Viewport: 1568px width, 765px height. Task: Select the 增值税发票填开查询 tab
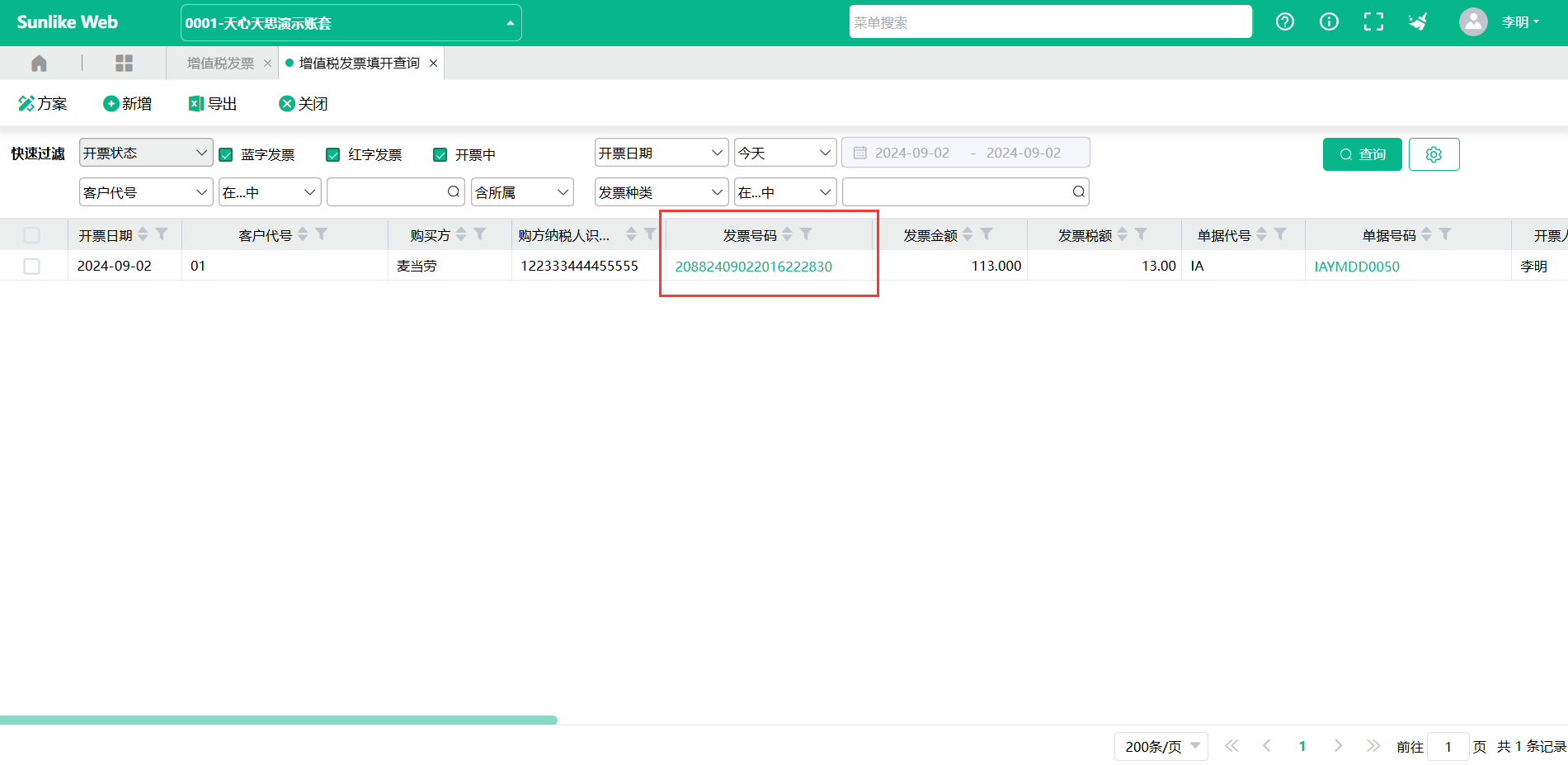(359, 64)
